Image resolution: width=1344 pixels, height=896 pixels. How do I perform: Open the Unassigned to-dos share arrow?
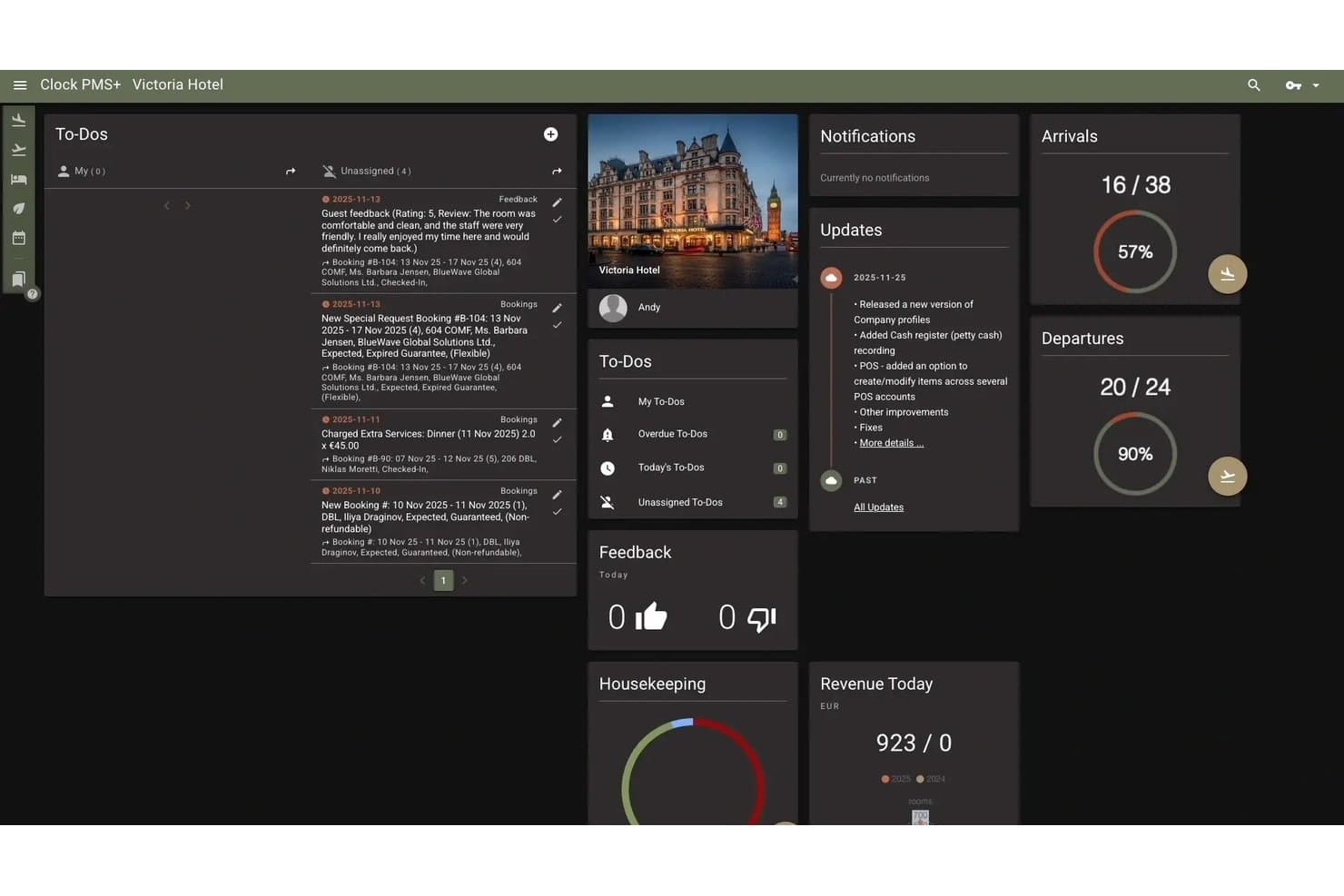click(557, 172)
